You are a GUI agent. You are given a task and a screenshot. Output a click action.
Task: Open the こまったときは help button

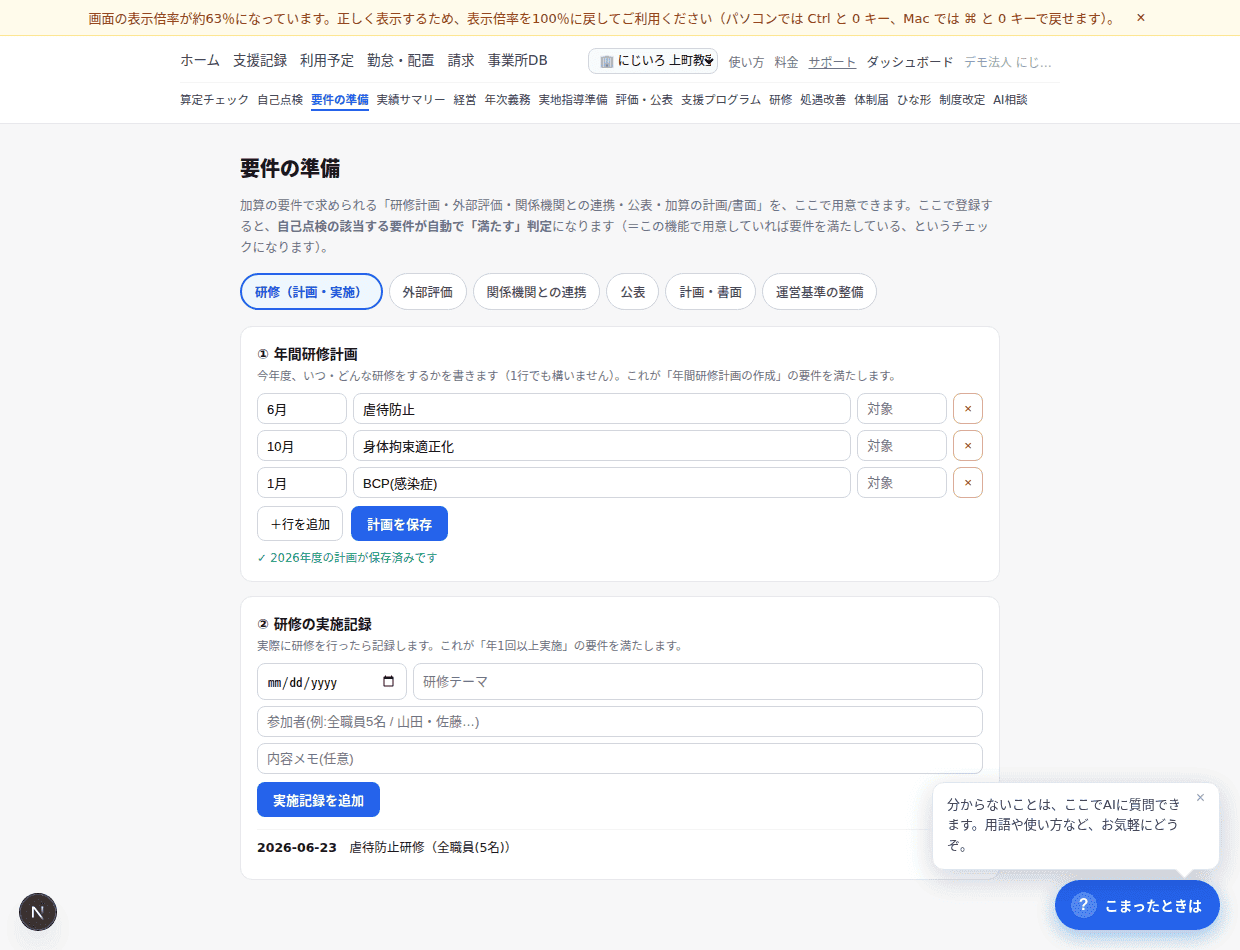(x=1137, y=905)
